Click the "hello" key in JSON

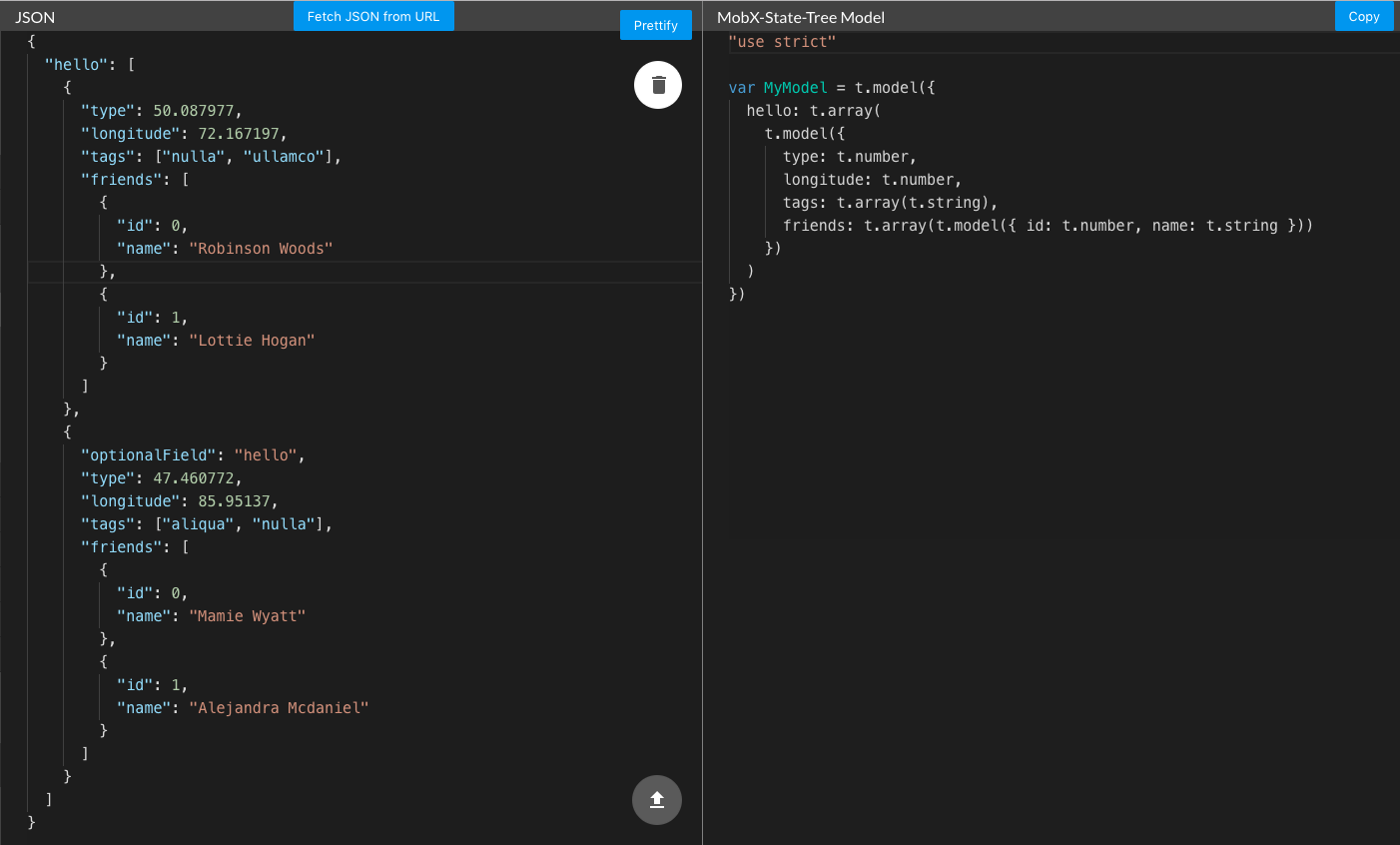[x=77, y=65]
